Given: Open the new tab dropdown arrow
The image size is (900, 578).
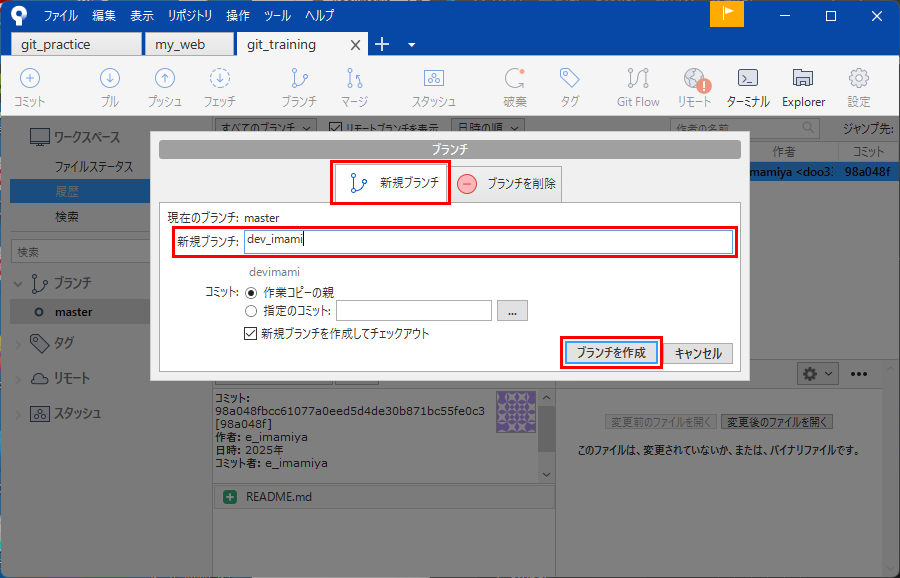Looking at the screenshot, I should point(411,45).
